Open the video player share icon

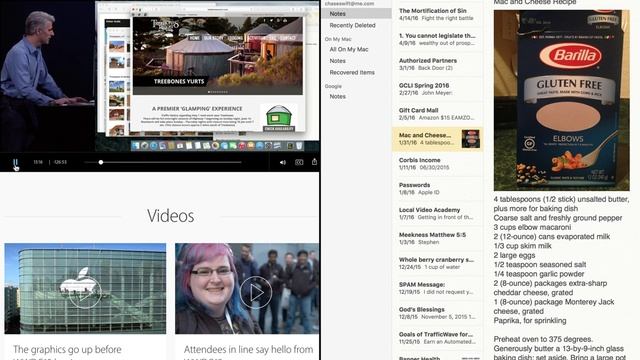(x=314, y=162)
